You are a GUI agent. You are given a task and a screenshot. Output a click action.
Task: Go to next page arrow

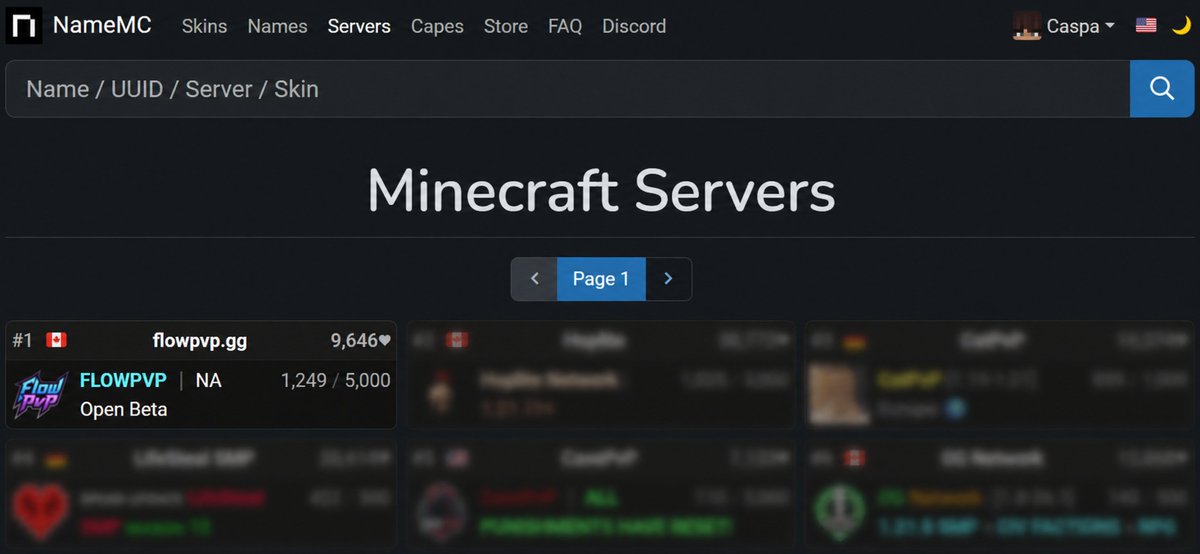click(x=669, y=279)
